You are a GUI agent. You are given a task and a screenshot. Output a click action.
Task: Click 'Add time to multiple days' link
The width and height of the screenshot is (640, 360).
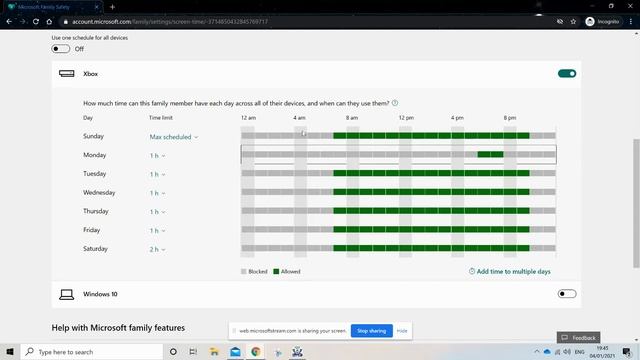510,271
